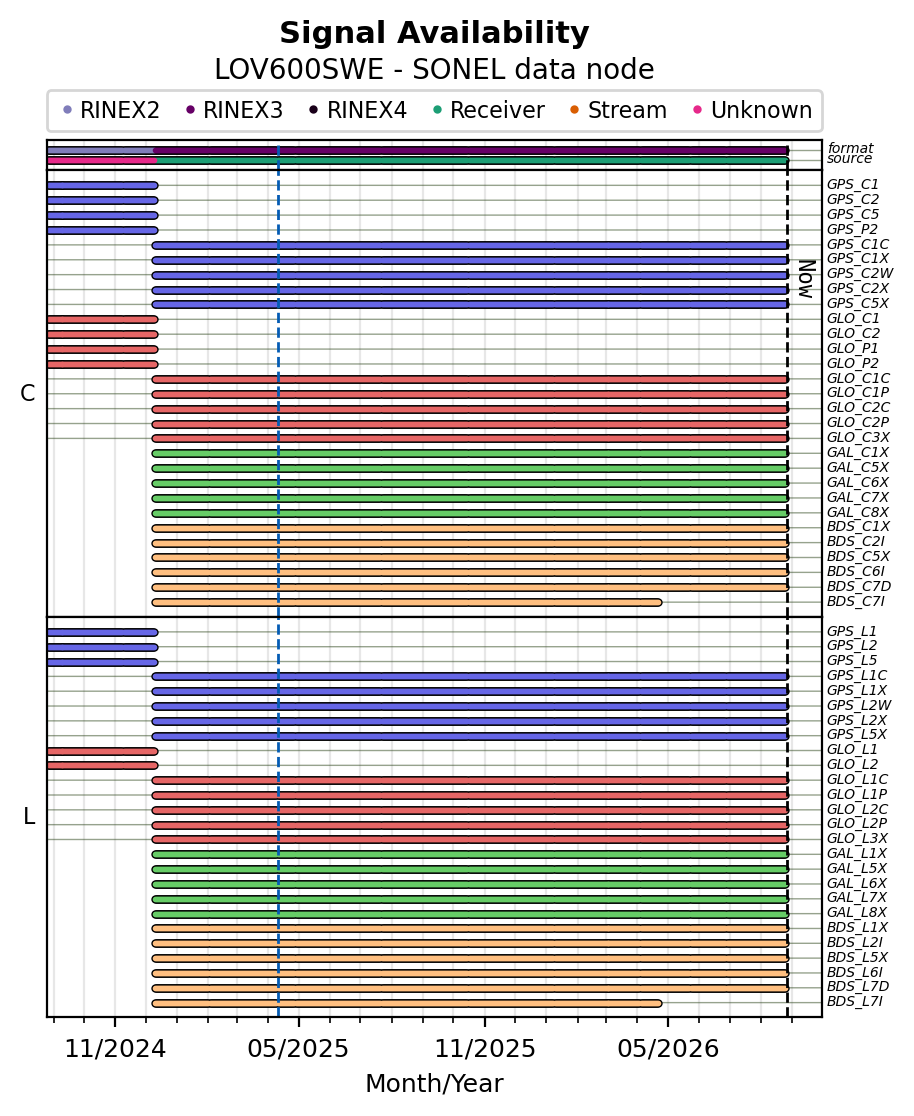Click the 05/2025 axis tick label

pyautogui.click(x=298, y=1048)
